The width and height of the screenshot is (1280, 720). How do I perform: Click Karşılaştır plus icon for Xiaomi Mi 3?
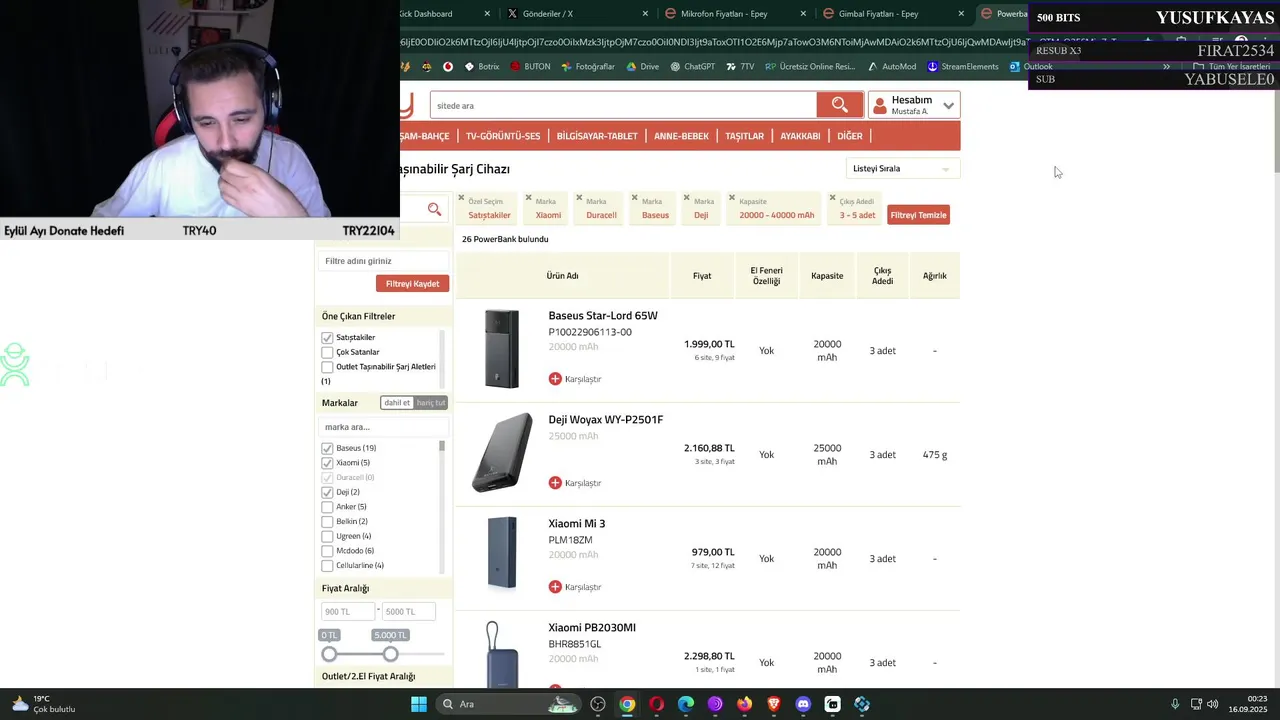555,587
